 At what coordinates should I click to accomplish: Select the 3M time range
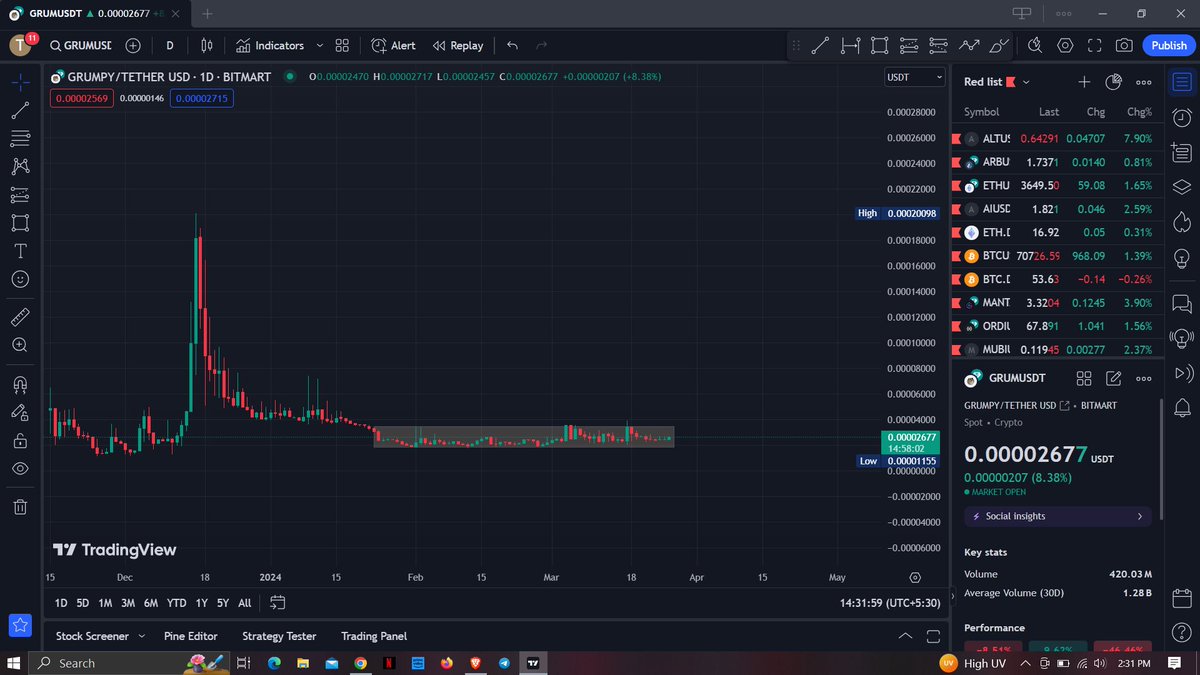[128, 603]
